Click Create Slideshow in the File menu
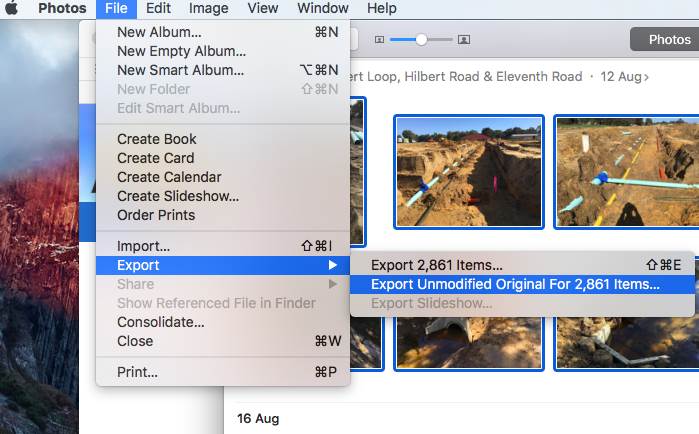Viewport: 699px width, 434px height. (x=178, y=196)
